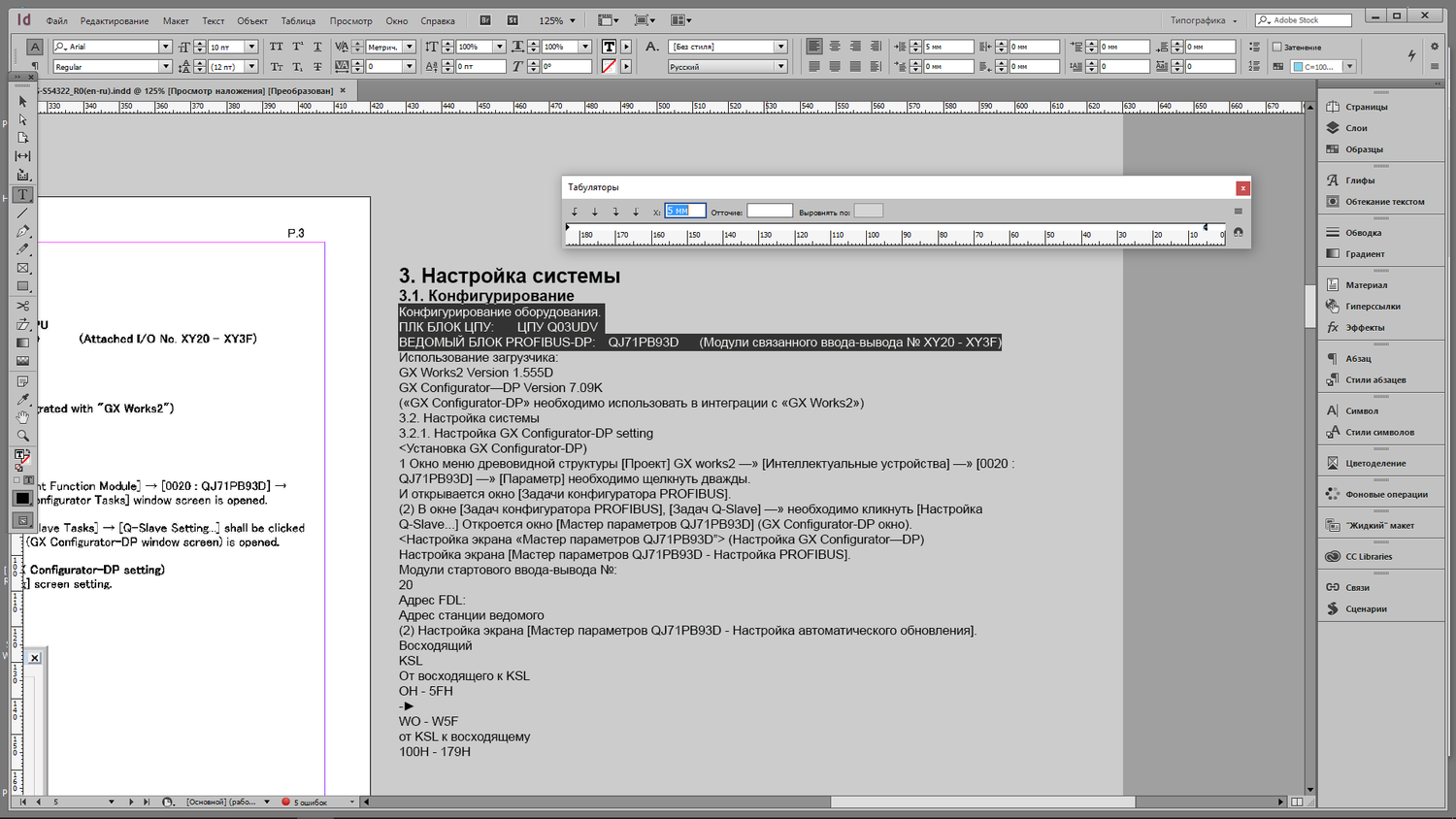1456x819 pixels.
Task: Choose center-justified tab in Табуляторы
Action: (595, 212)
